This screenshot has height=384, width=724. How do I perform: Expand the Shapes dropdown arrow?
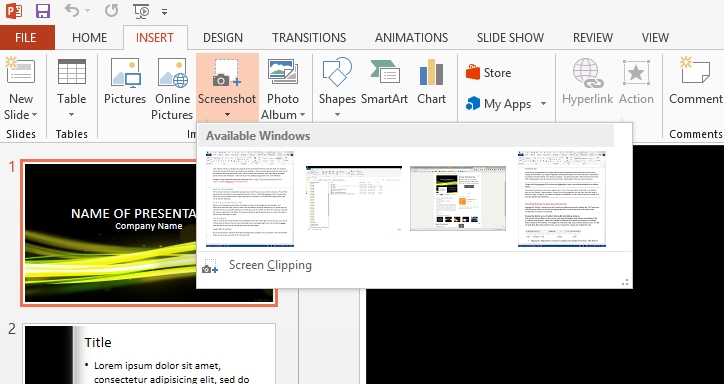[337, 114]
